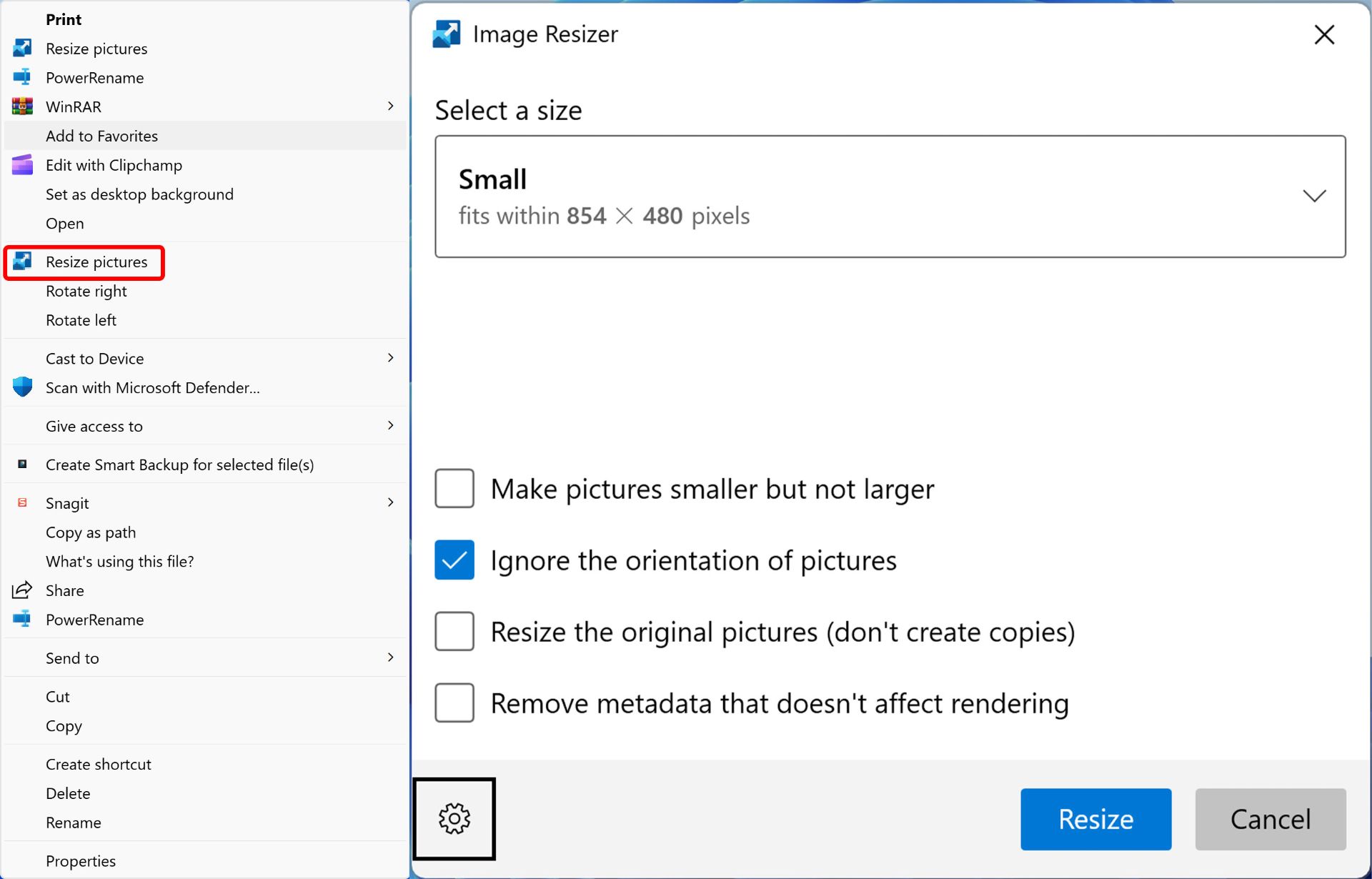Enable Make pictures smaller but not larger

(454, 489)
